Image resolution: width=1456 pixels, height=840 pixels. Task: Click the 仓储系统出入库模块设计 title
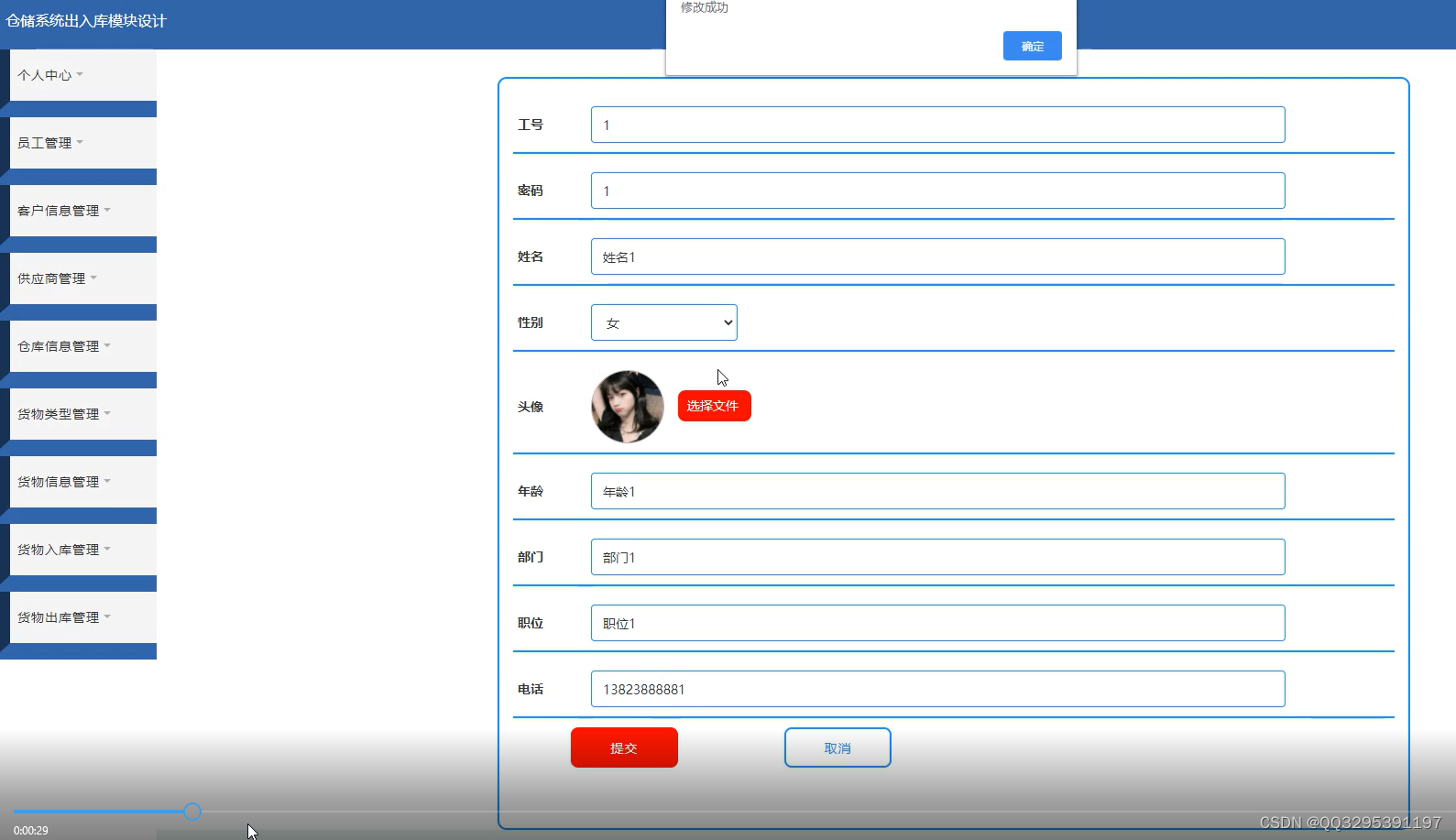pyautogui.click(x=86, y=21)
